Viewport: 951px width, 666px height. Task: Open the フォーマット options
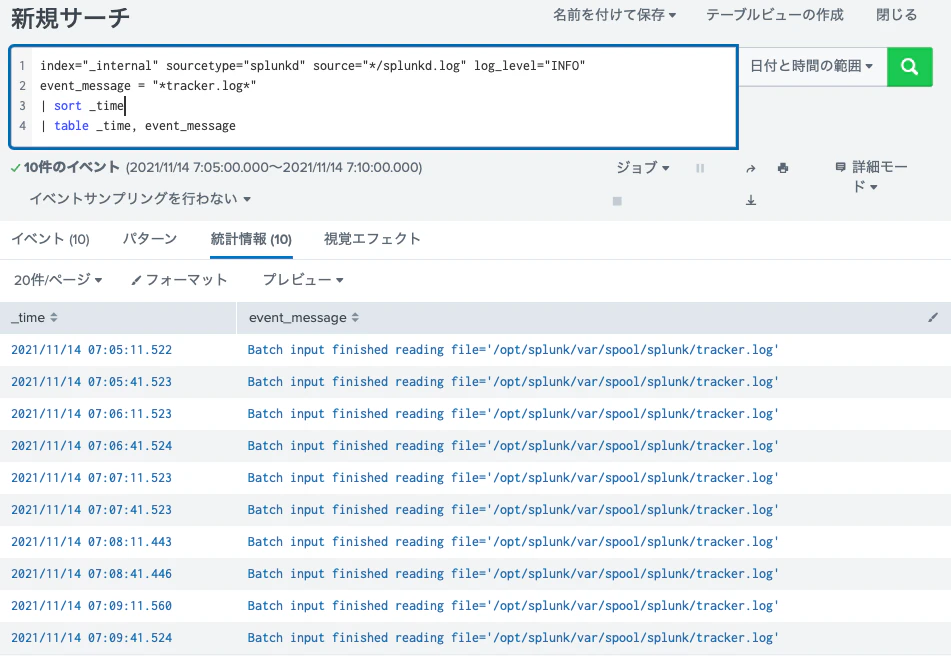[x=179, y=280]
